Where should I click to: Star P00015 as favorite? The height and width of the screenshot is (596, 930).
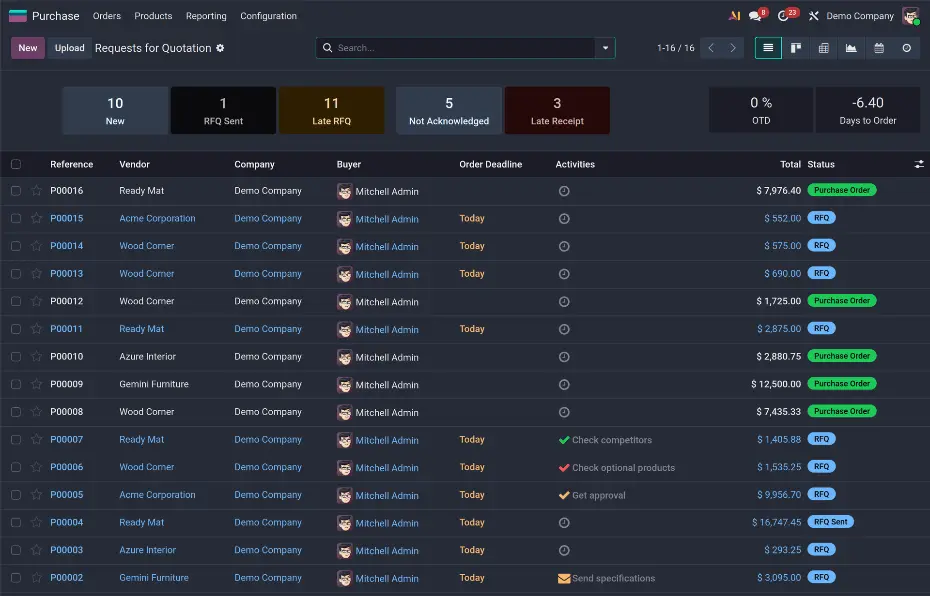37,218
